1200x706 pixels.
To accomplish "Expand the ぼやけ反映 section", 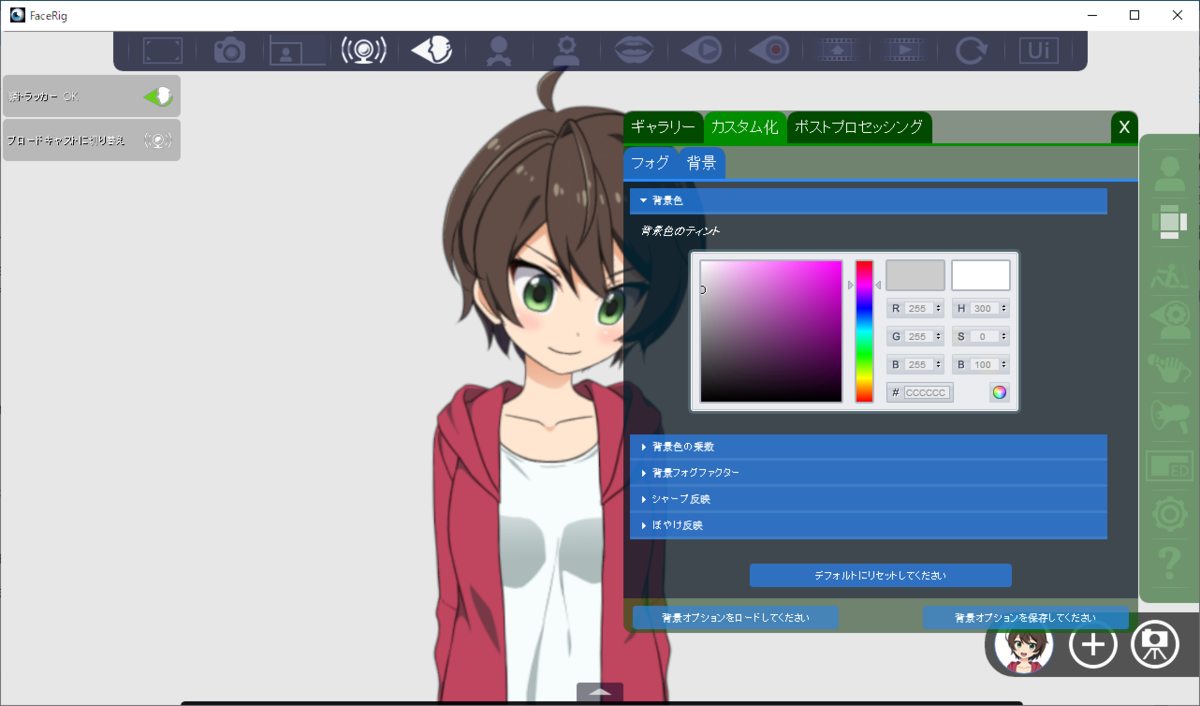I will [868, 525].
